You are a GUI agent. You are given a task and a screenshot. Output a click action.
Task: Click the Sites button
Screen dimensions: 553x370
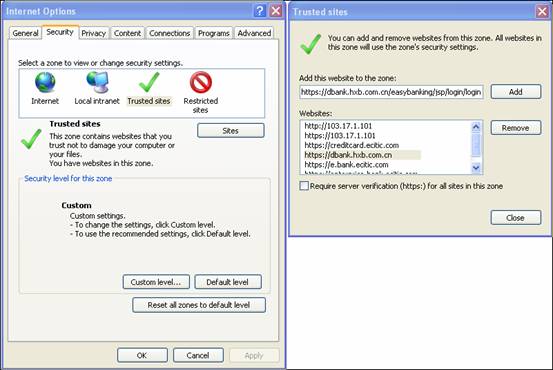pos(231,131)
